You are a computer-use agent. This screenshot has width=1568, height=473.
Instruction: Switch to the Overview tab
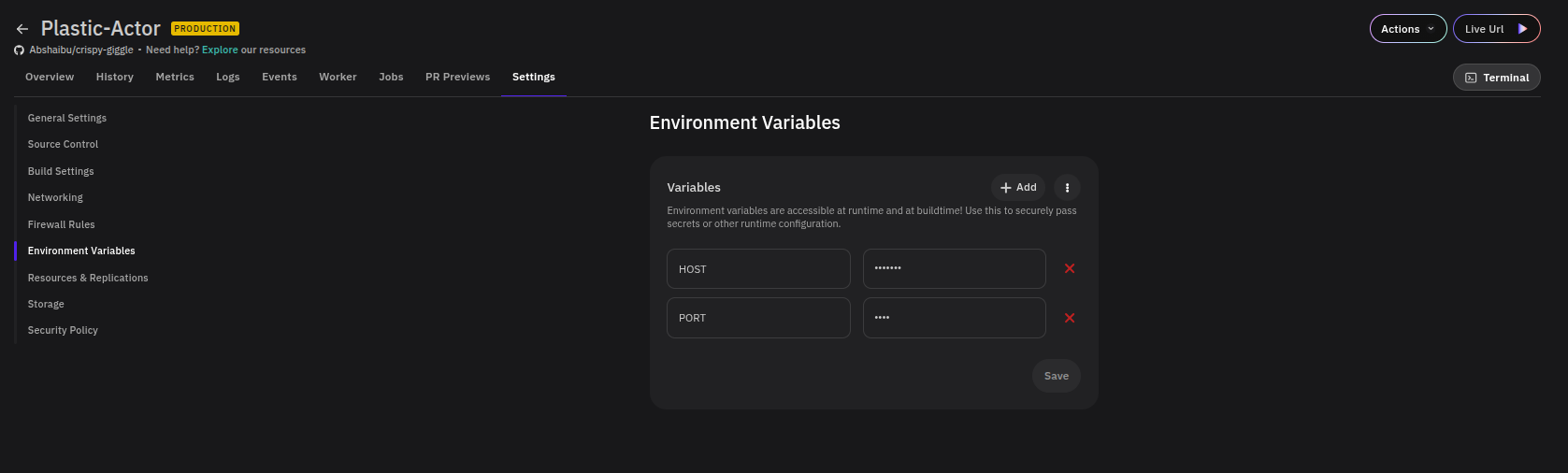click(50, 77)
